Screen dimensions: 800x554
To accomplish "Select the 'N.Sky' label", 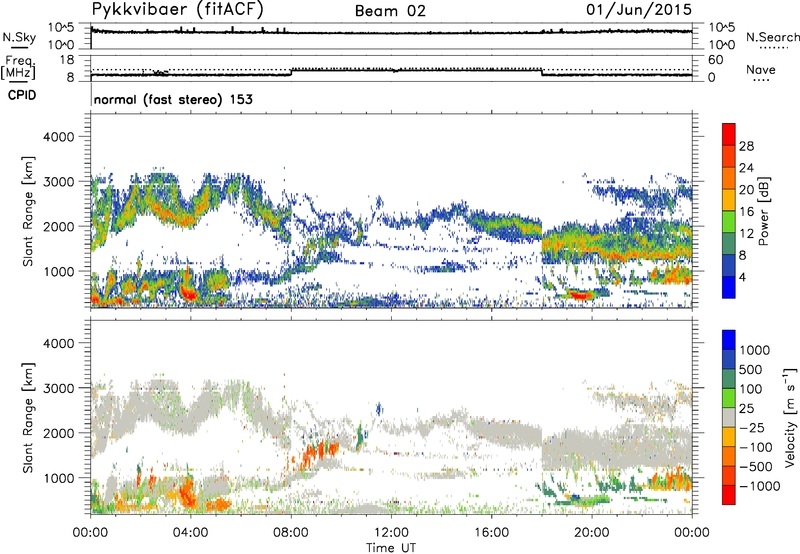I will pos(19,37).
